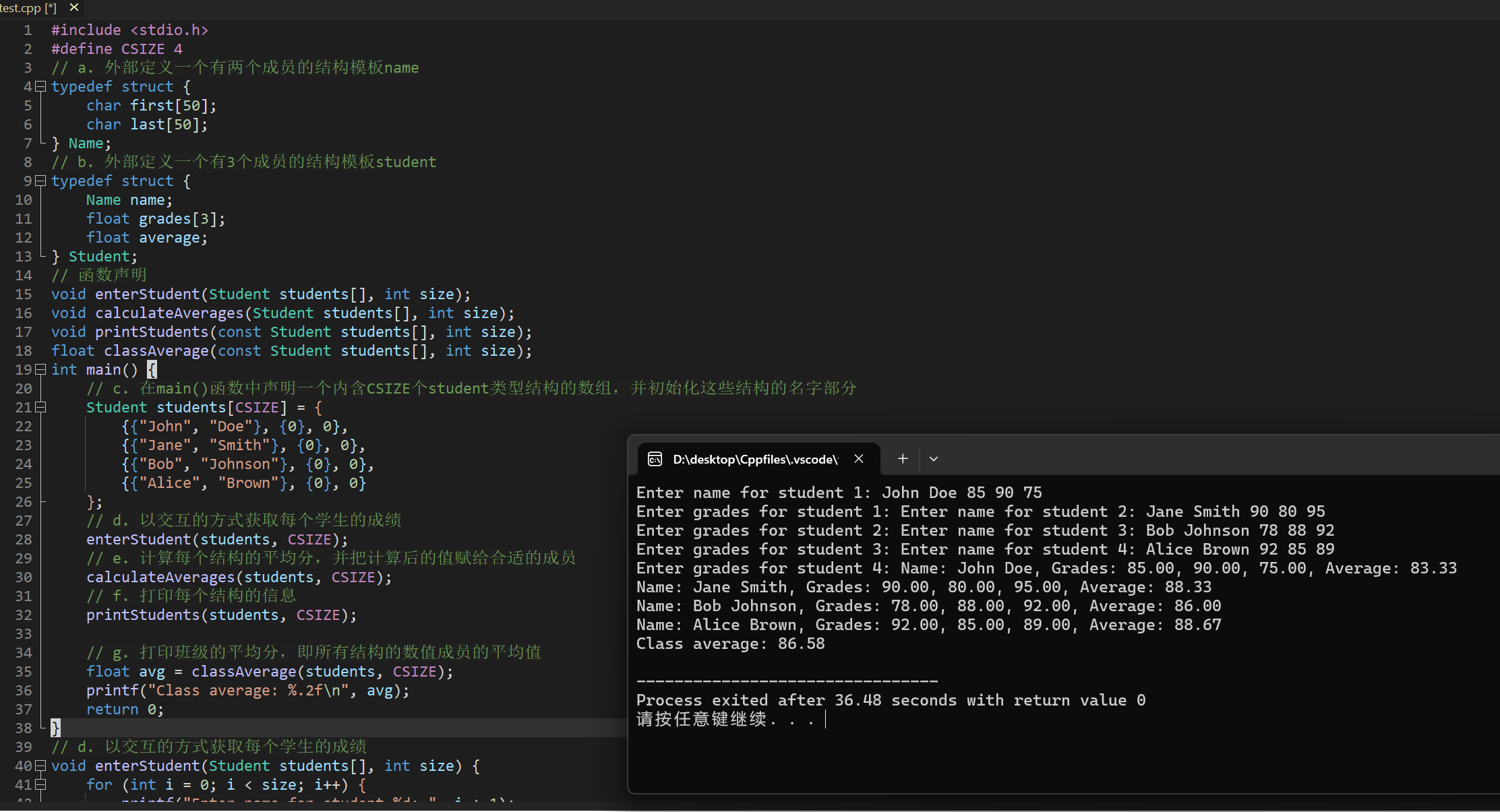Click '{"Jane", "Smith"}' initializer row

[x=243, y=445]
